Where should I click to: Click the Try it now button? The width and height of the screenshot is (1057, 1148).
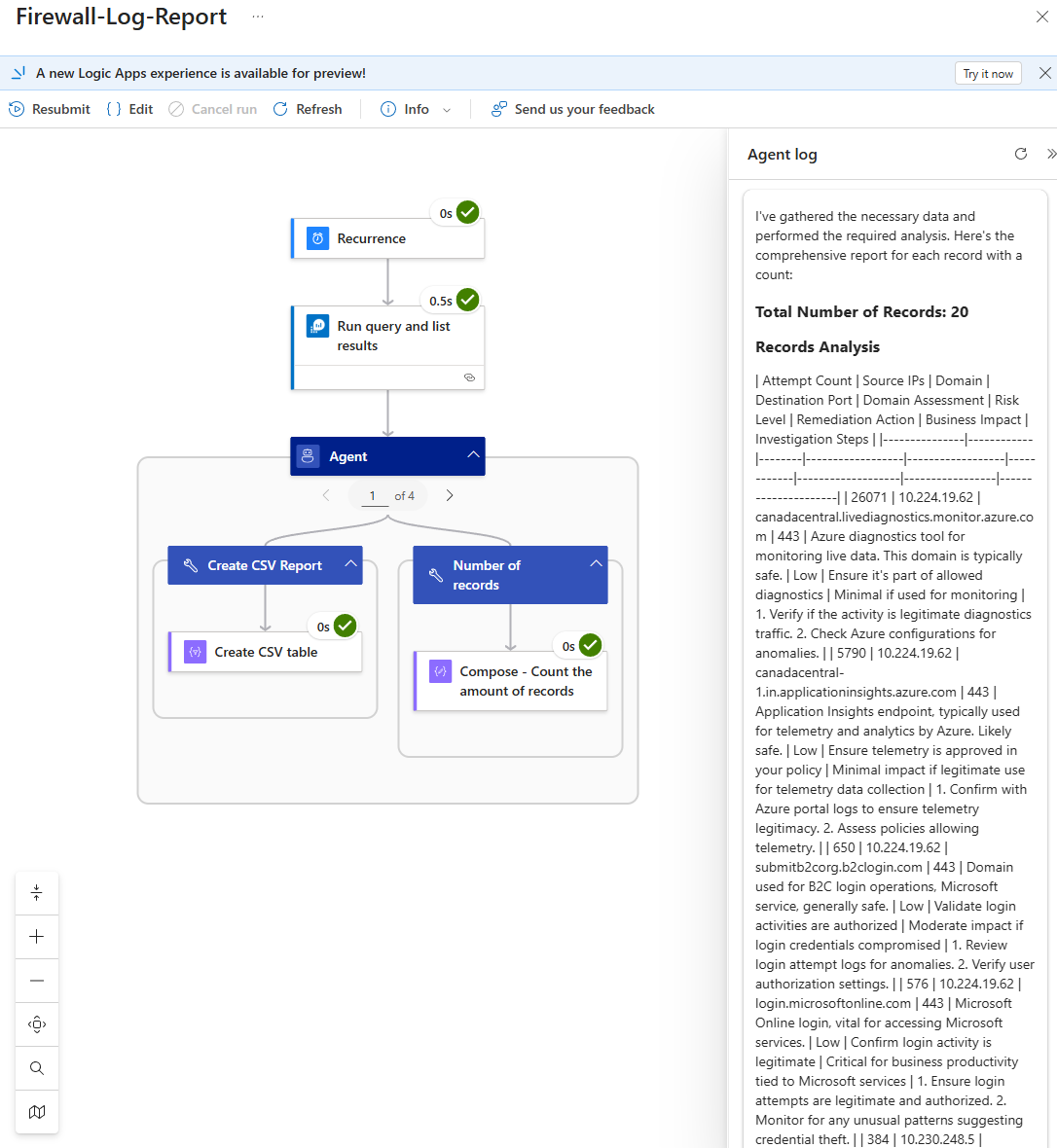(x=988, y=74)
